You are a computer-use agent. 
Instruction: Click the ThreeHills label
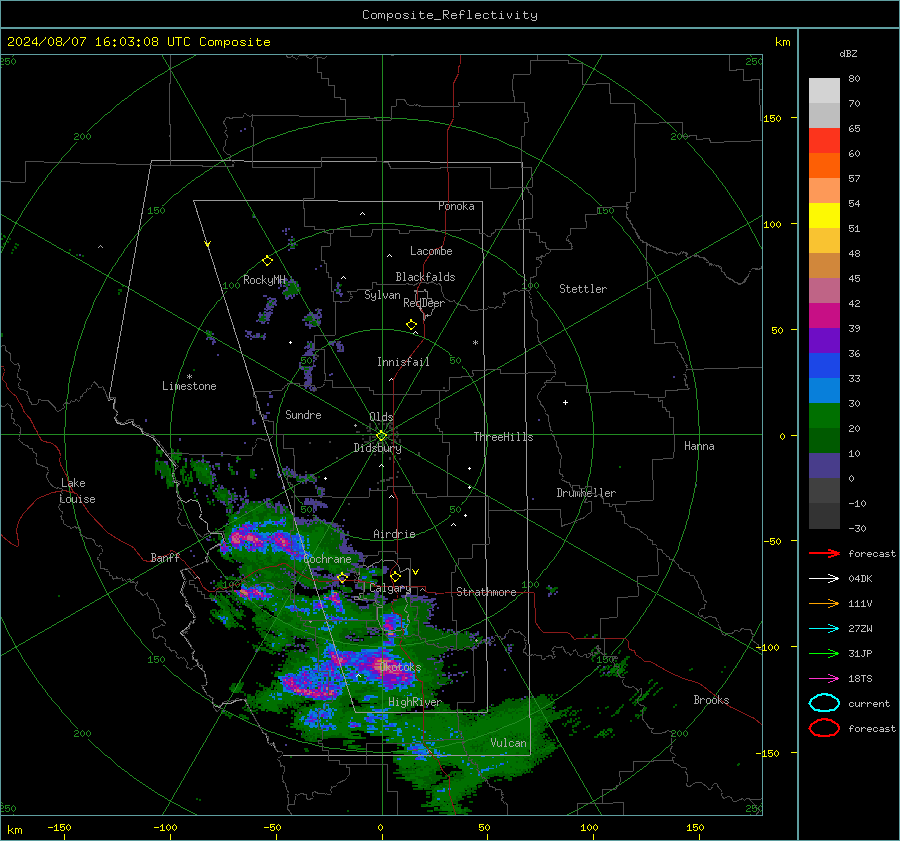click(503, 437)
